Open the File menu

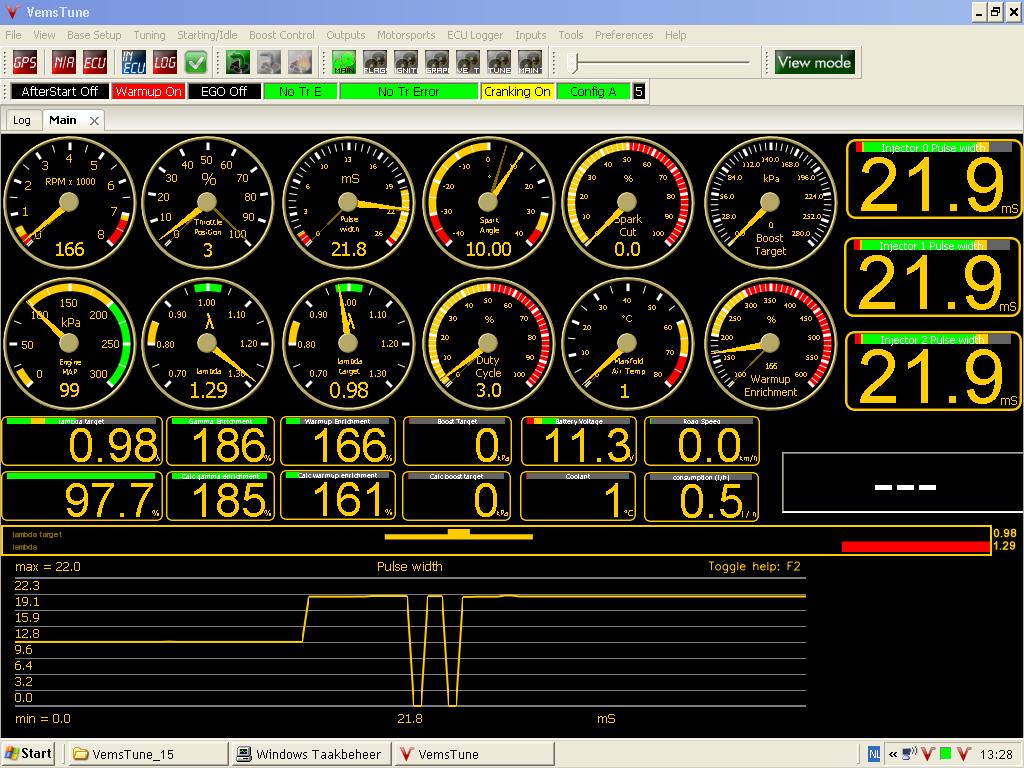tap(13, 35)
